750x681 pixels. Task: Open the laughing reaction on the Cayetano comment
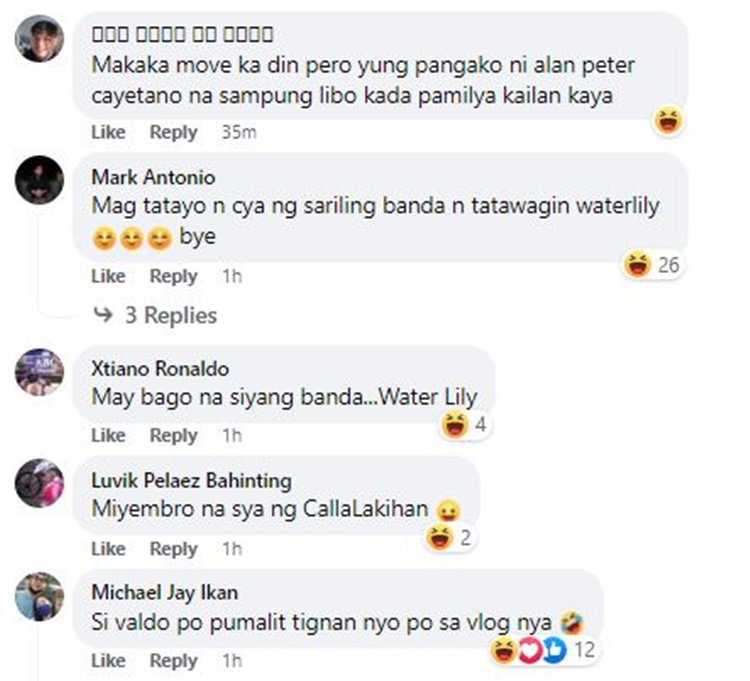click(x=668, y=120)
